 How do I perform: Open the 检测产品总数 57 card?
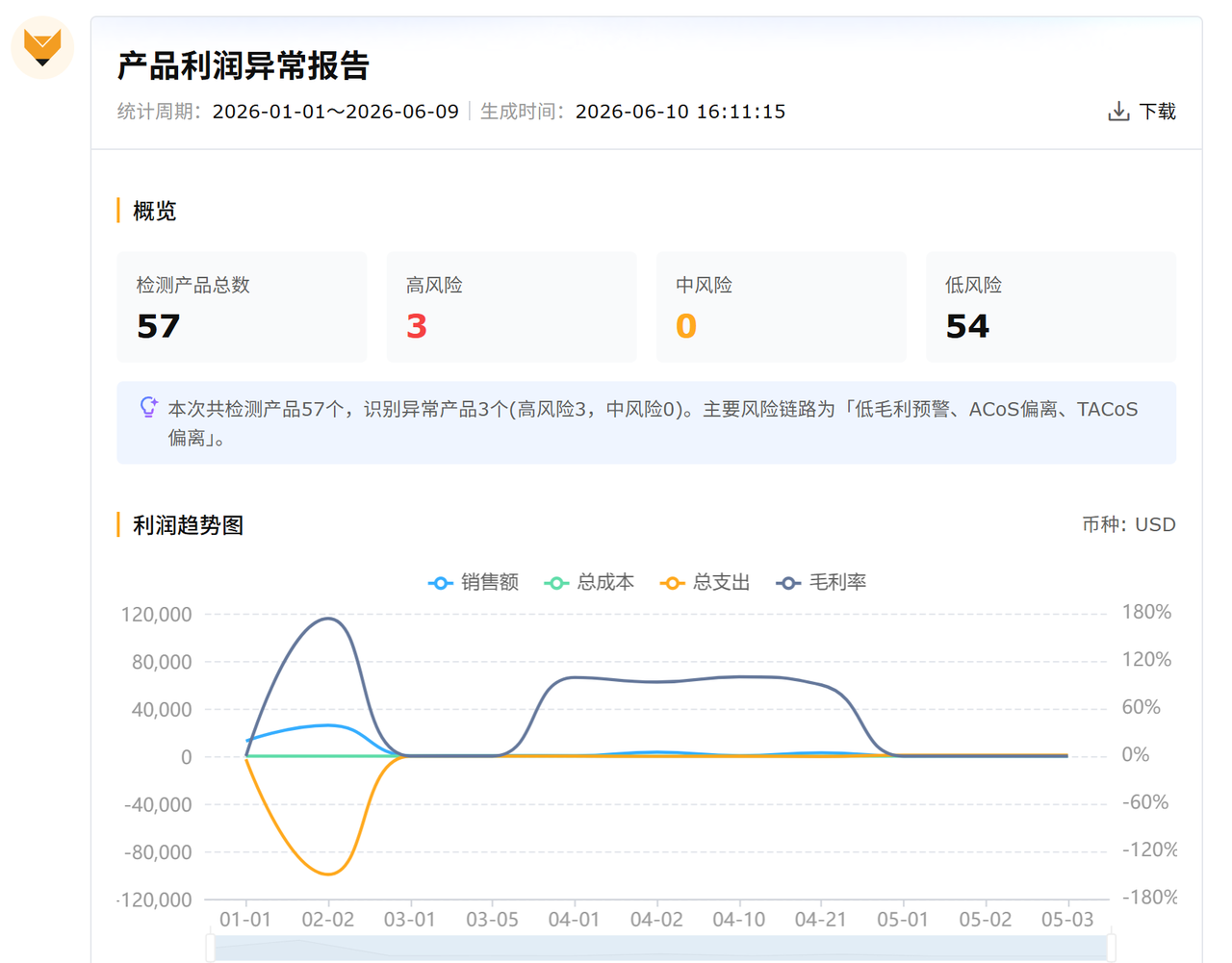point(242,307)
